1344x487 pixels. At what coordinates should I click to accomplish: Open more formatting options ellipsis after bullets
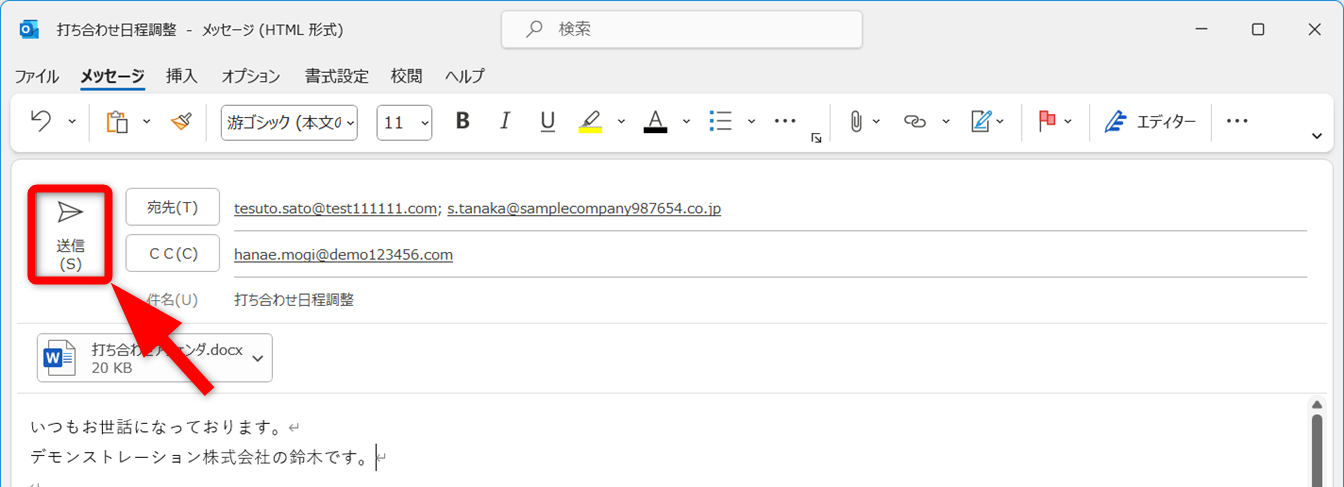pyautogui.click(x=785, y=121)
